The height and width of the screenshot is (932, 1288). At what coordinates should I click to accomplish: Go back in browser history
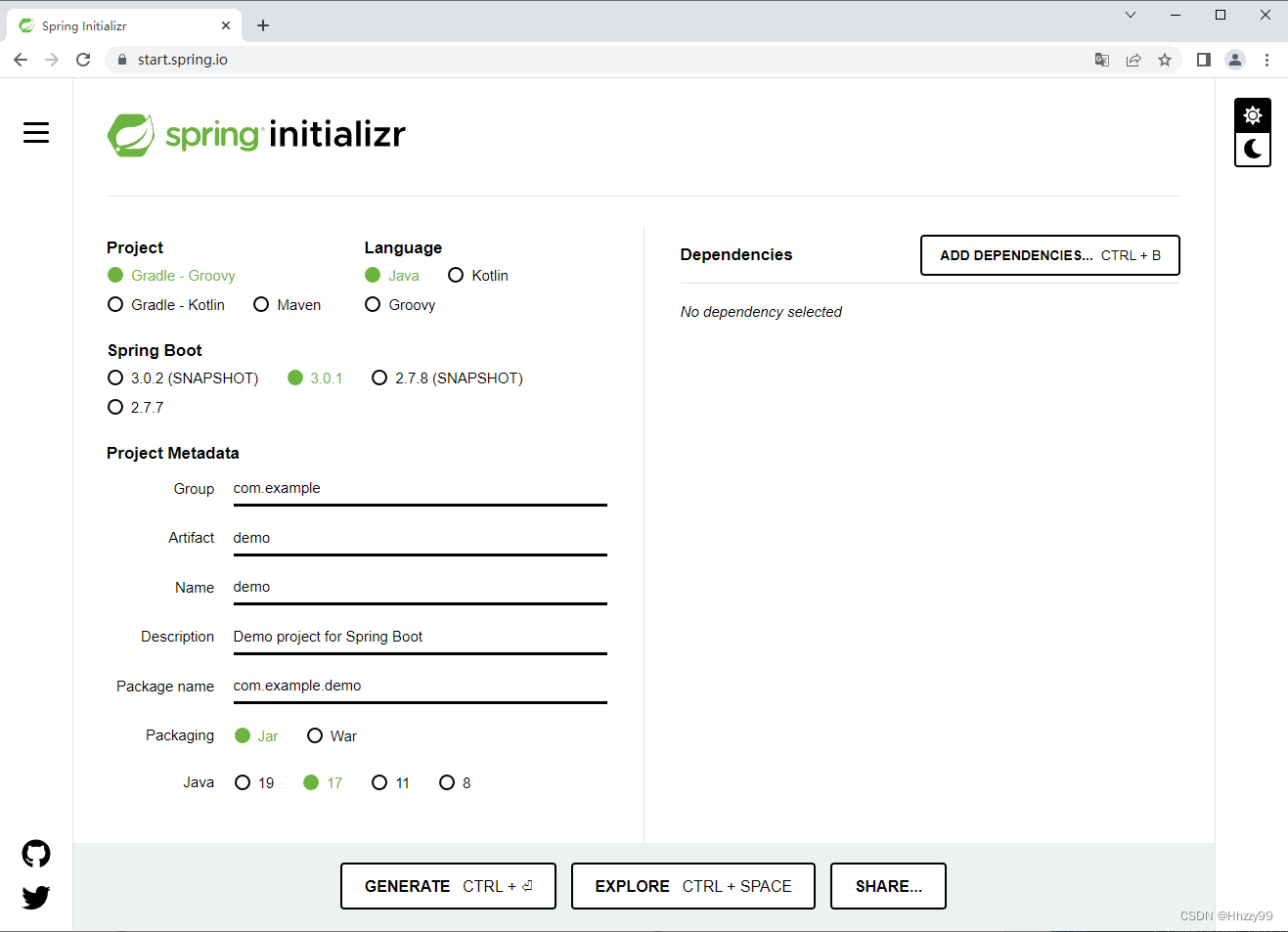[x=21, y=60]
